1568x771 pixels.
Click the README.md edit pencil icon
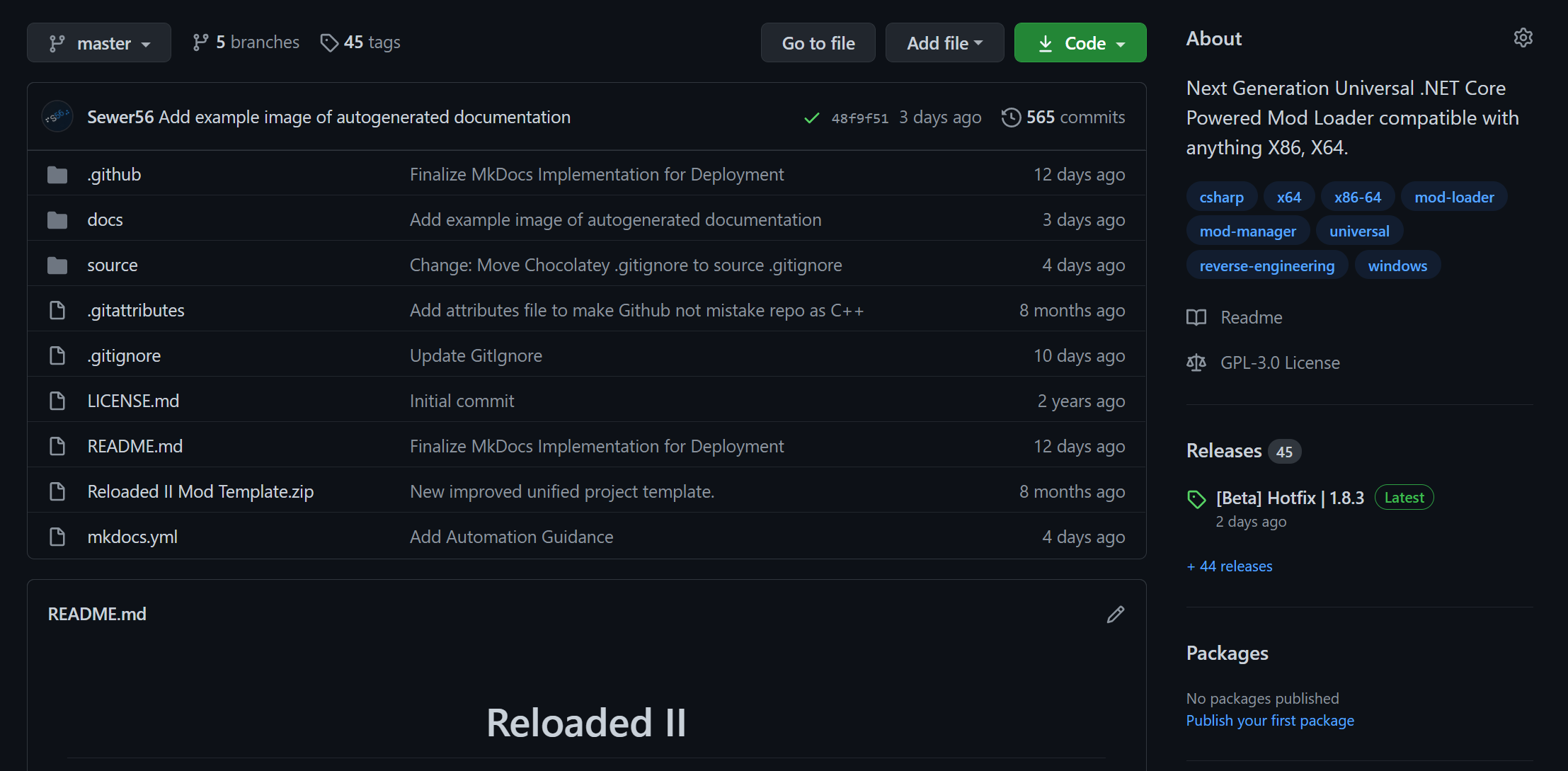tap(1116, 615)
